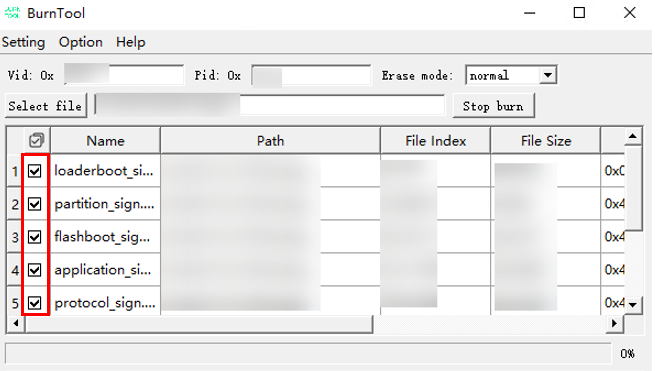The height and width of the screenshot is (371, 655).
Task: Click the table's vertical scrollbar up arrow
Action: [x=633, y=136]
